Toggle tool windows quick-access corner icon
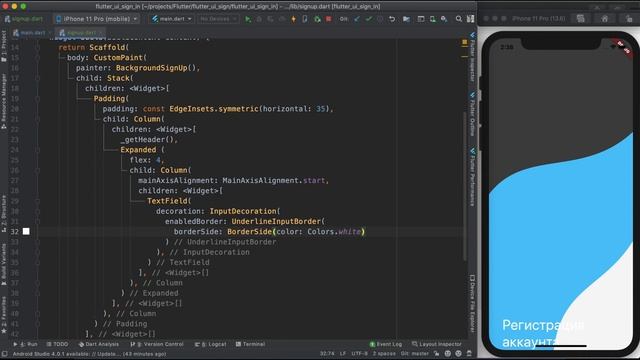Viewport: 640px width, 360px height. 4,354
